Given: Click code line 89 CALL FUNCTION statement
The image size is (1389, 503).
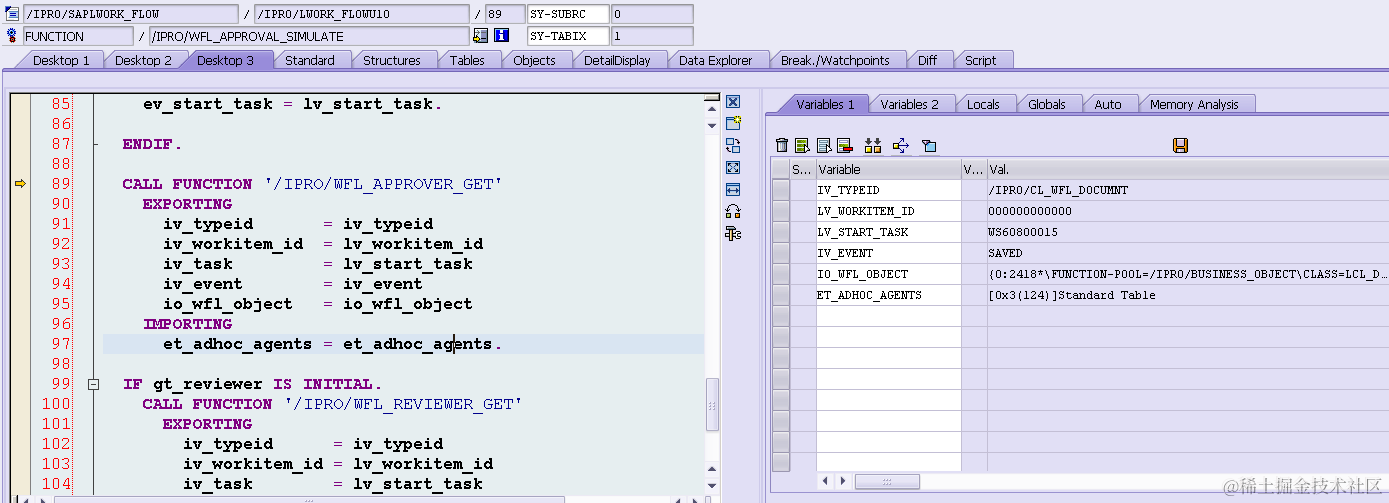Looking at the screenshot, I should [x=312, y=184].
